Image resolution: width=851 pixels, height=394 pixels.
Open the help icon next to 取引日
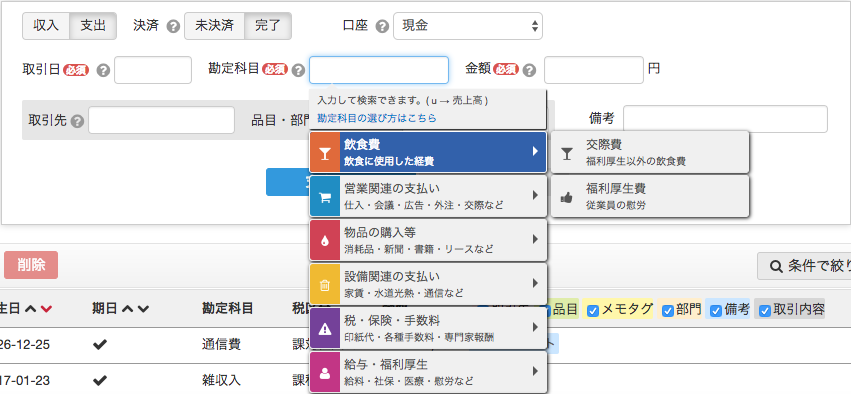click(103, 71)
